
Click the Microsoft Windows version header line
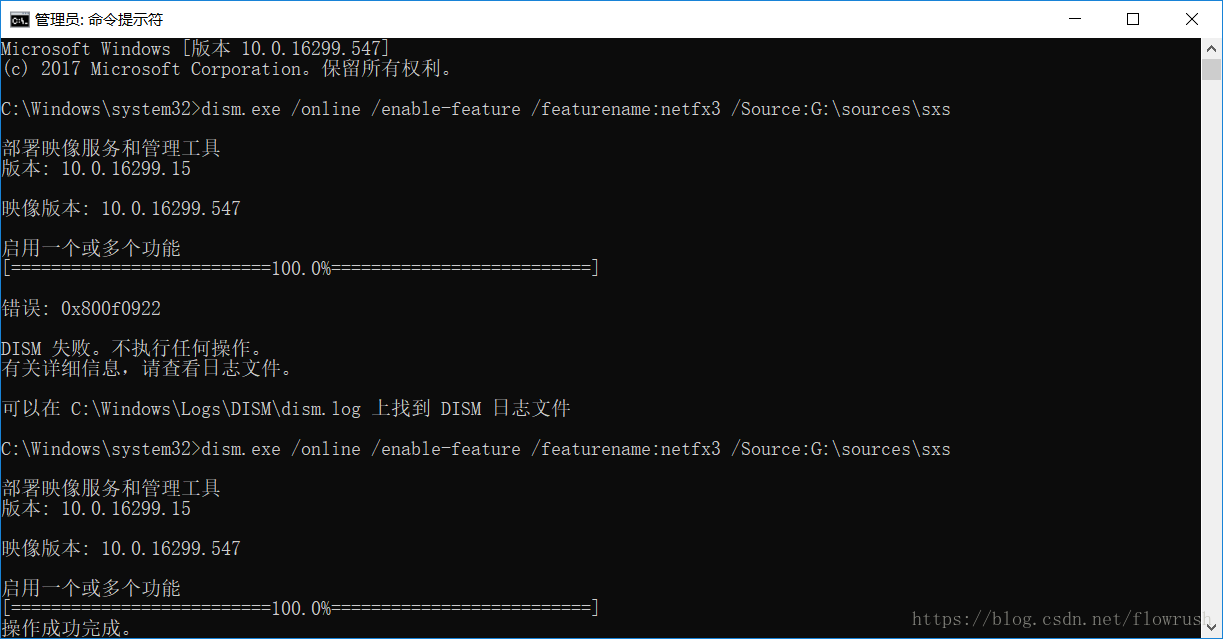[x=196, y=48]
